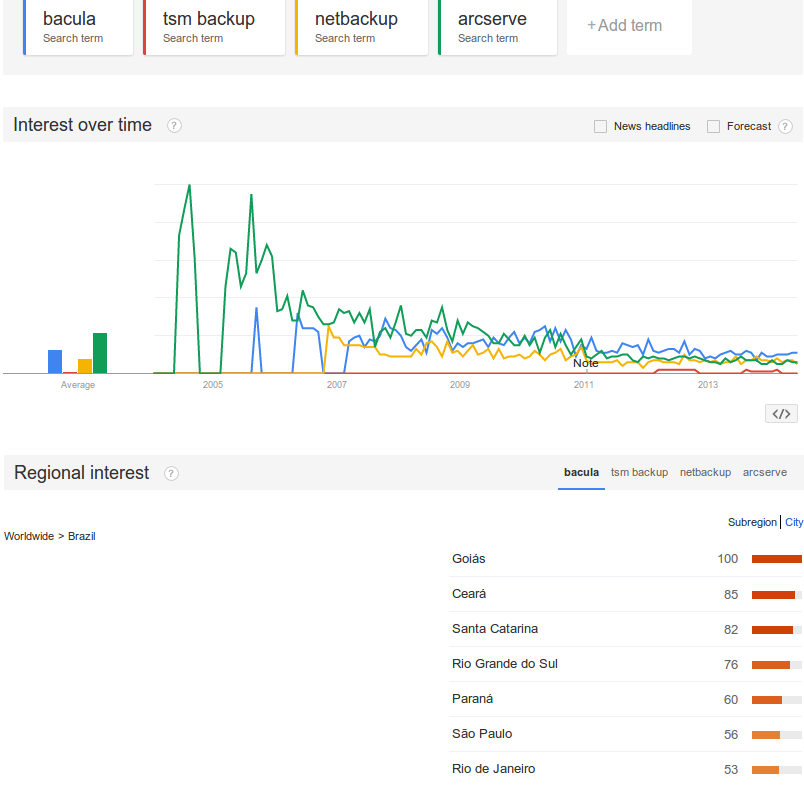This screenshot has width=804, height=785.
Task: Click the Santa Catarina region name
Action: [495, 629]
